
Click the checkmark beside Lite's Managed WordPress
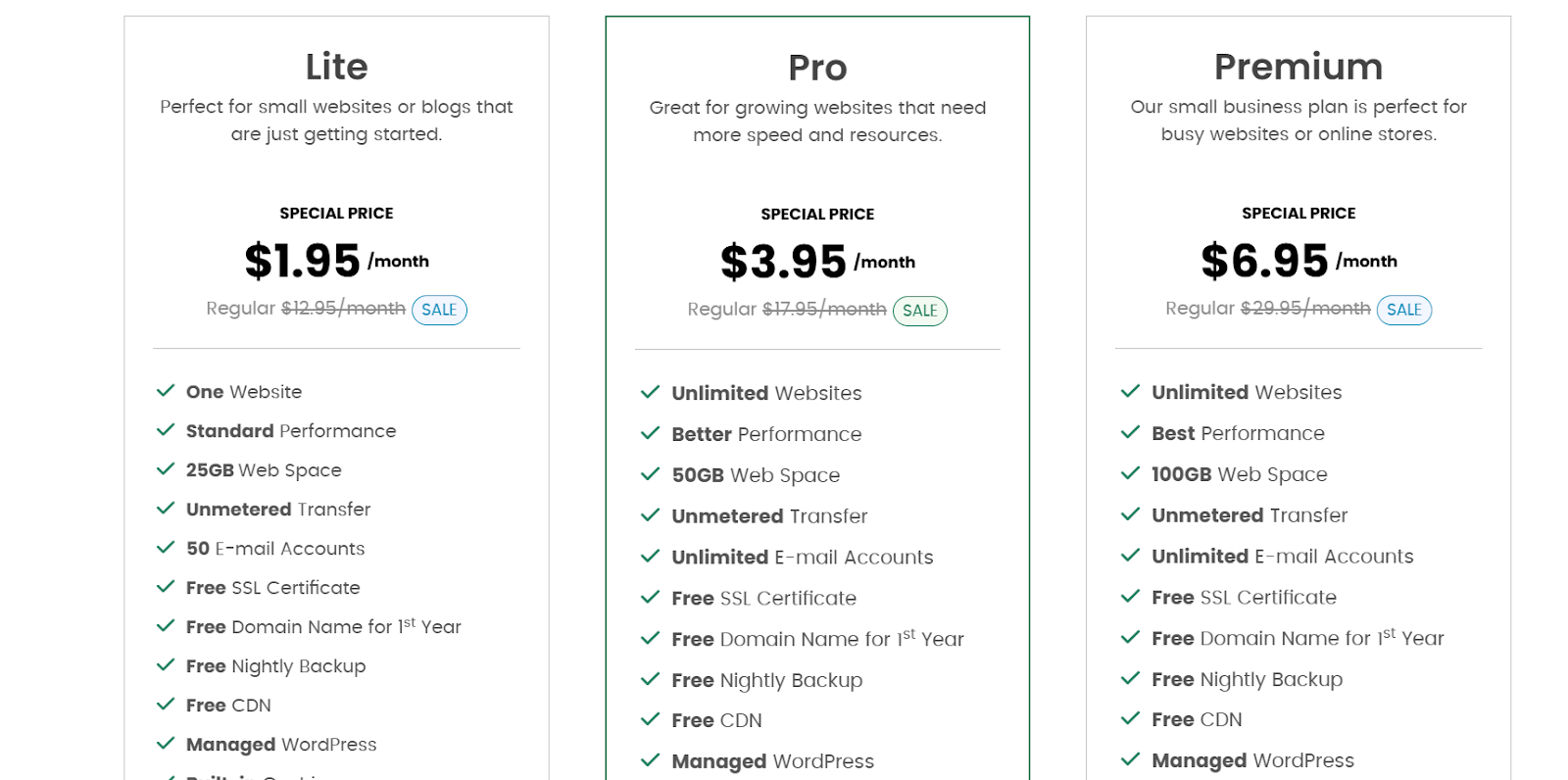click(x=166, y=744)
